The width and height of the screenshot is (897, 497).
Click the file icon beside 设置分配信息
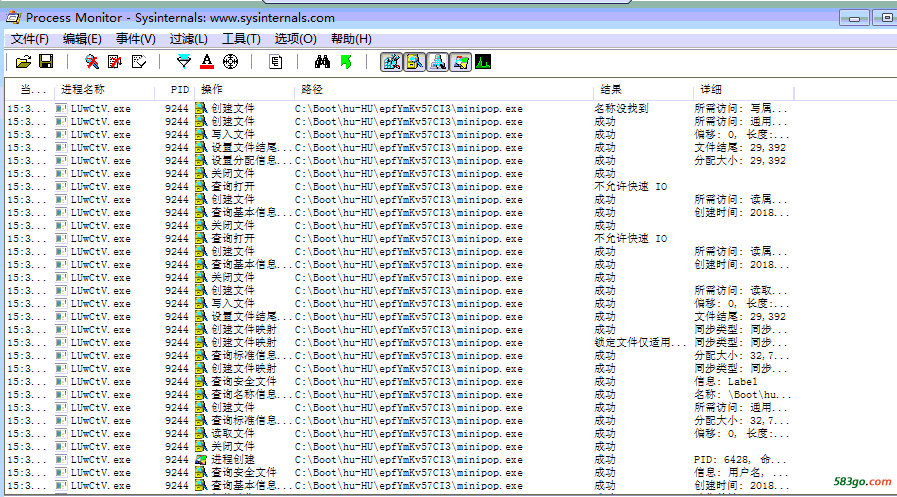pyautogui.click(x=201, y=160)
